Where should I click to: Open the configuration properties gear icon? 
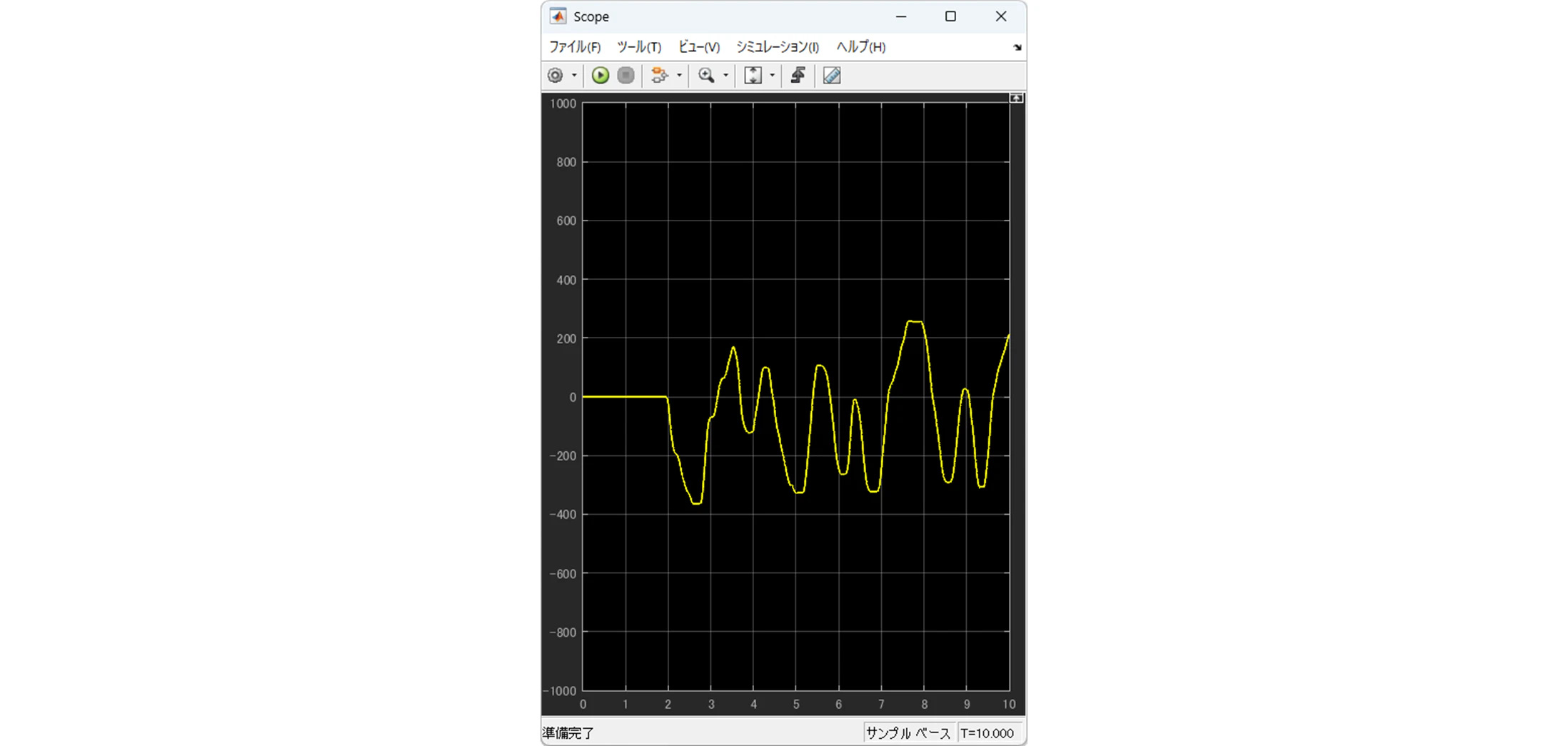(556, 76)
